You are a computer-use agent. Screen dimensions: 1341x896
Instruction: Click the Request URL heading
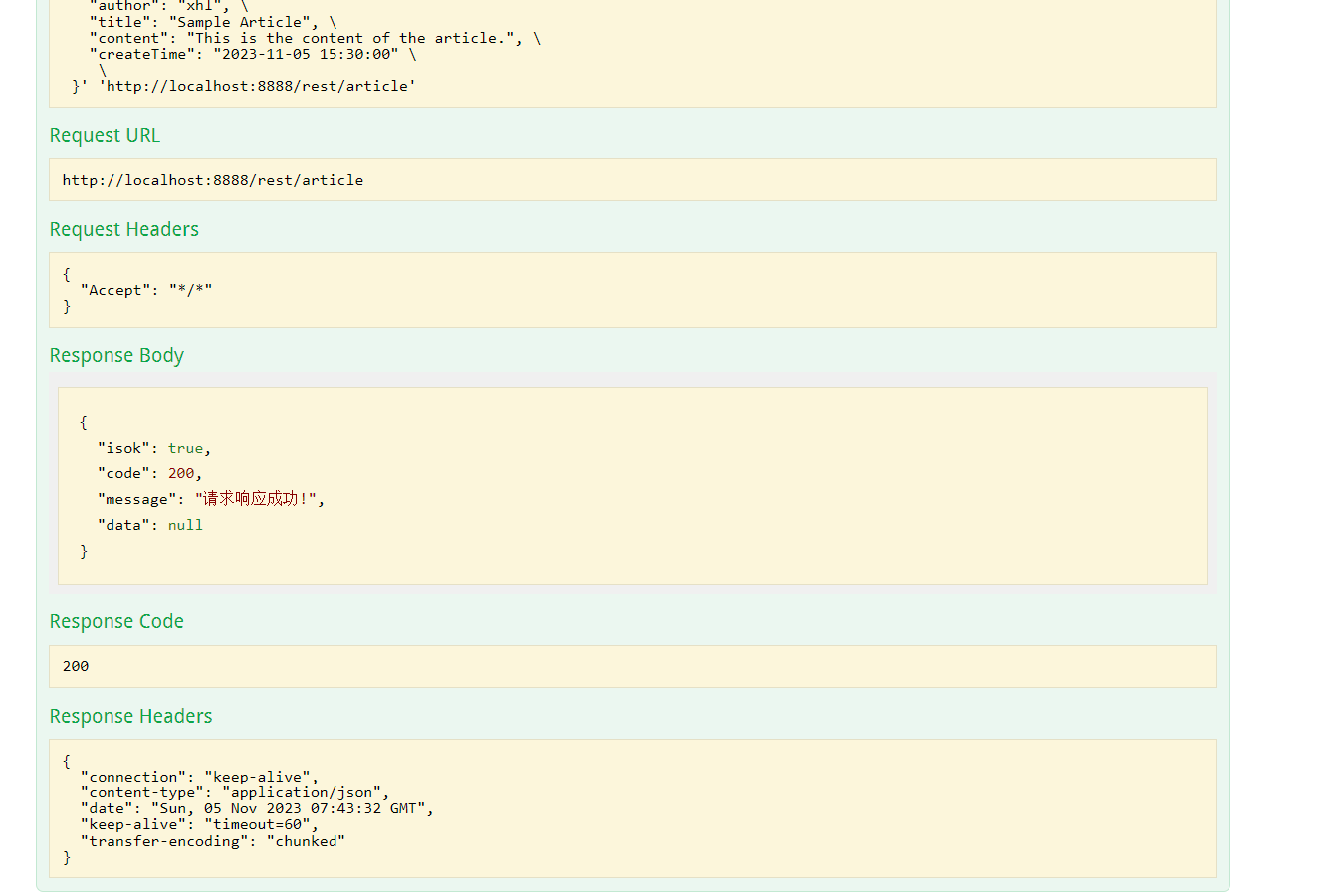tap(105, 136)
